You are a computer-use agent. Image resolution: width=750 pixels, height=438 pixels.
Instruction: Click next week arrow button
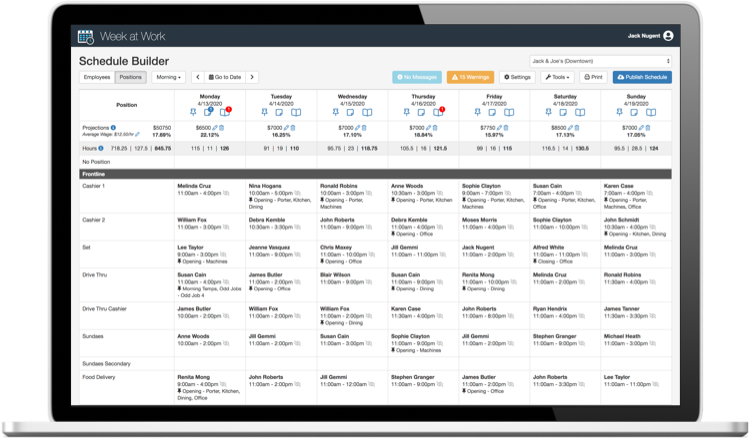point(252,76)
